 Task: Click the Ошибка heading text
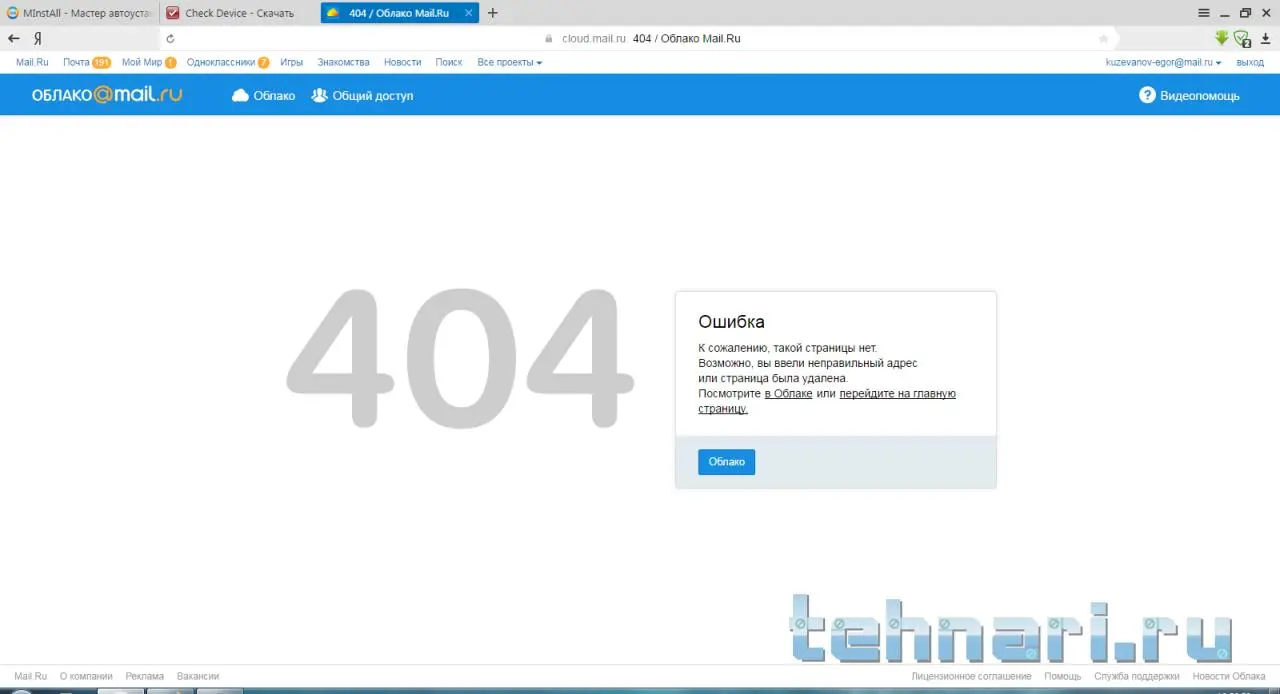coord(731,322)
